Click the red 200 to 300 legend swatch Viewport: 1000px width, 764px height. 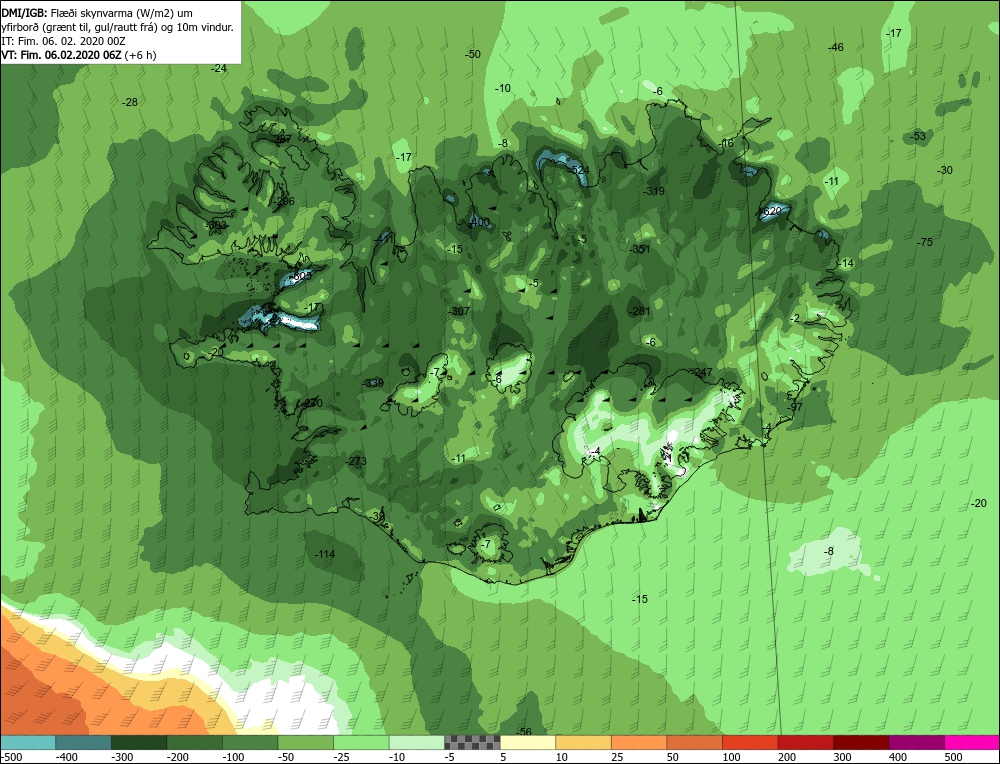tap(805, 742)
